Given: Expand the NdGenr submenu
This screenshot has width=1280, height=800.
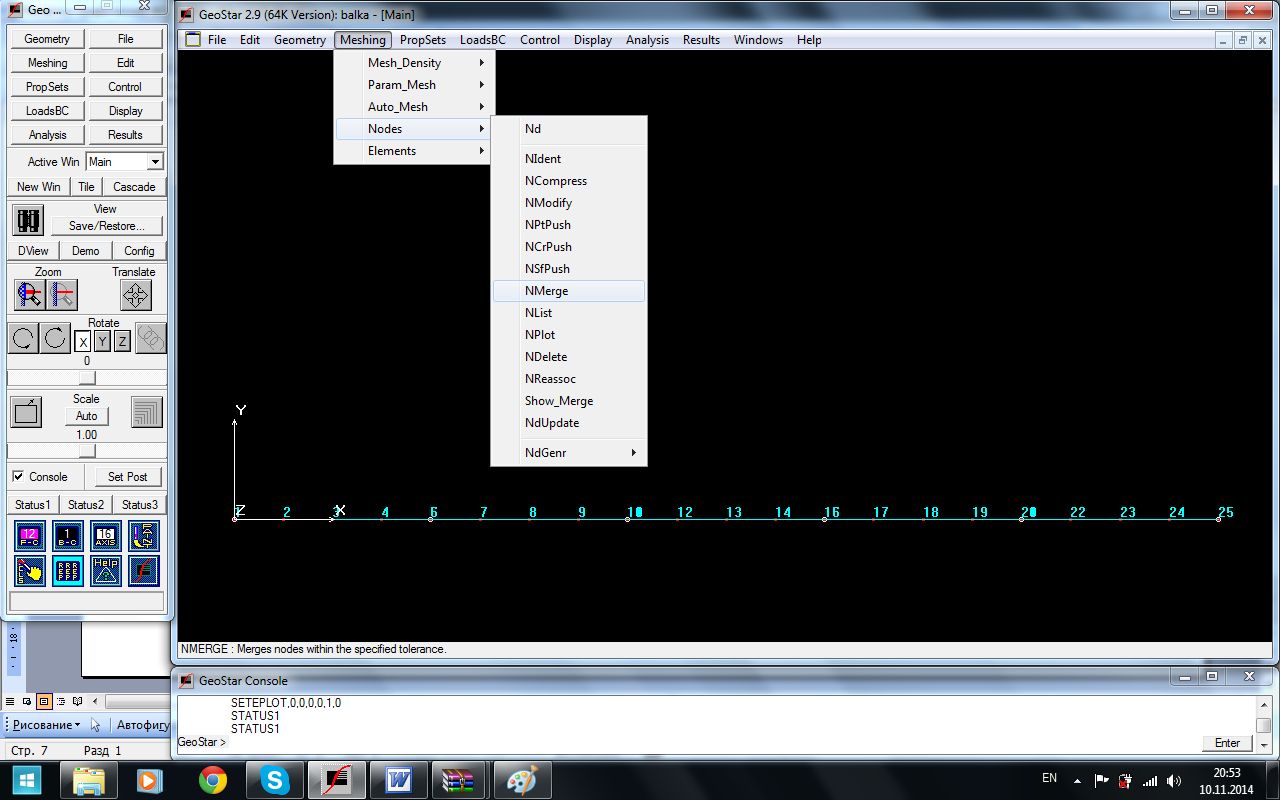Looking at the screenshot, I should point(569,453).
